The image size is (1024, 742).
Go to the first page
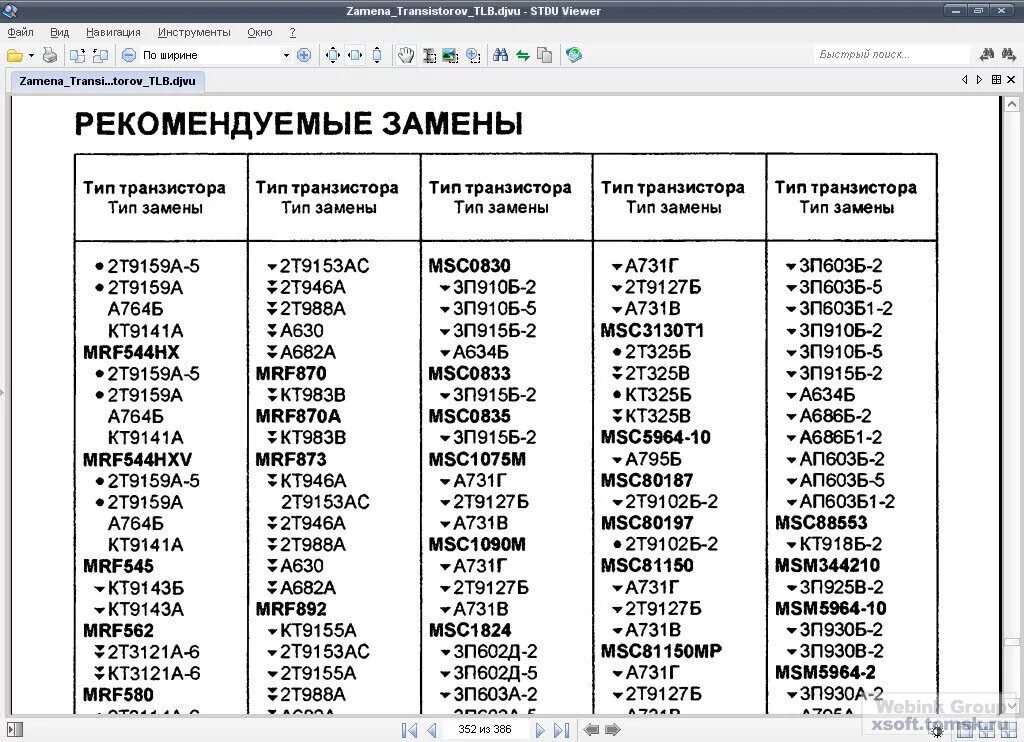(x=409, y=730)
